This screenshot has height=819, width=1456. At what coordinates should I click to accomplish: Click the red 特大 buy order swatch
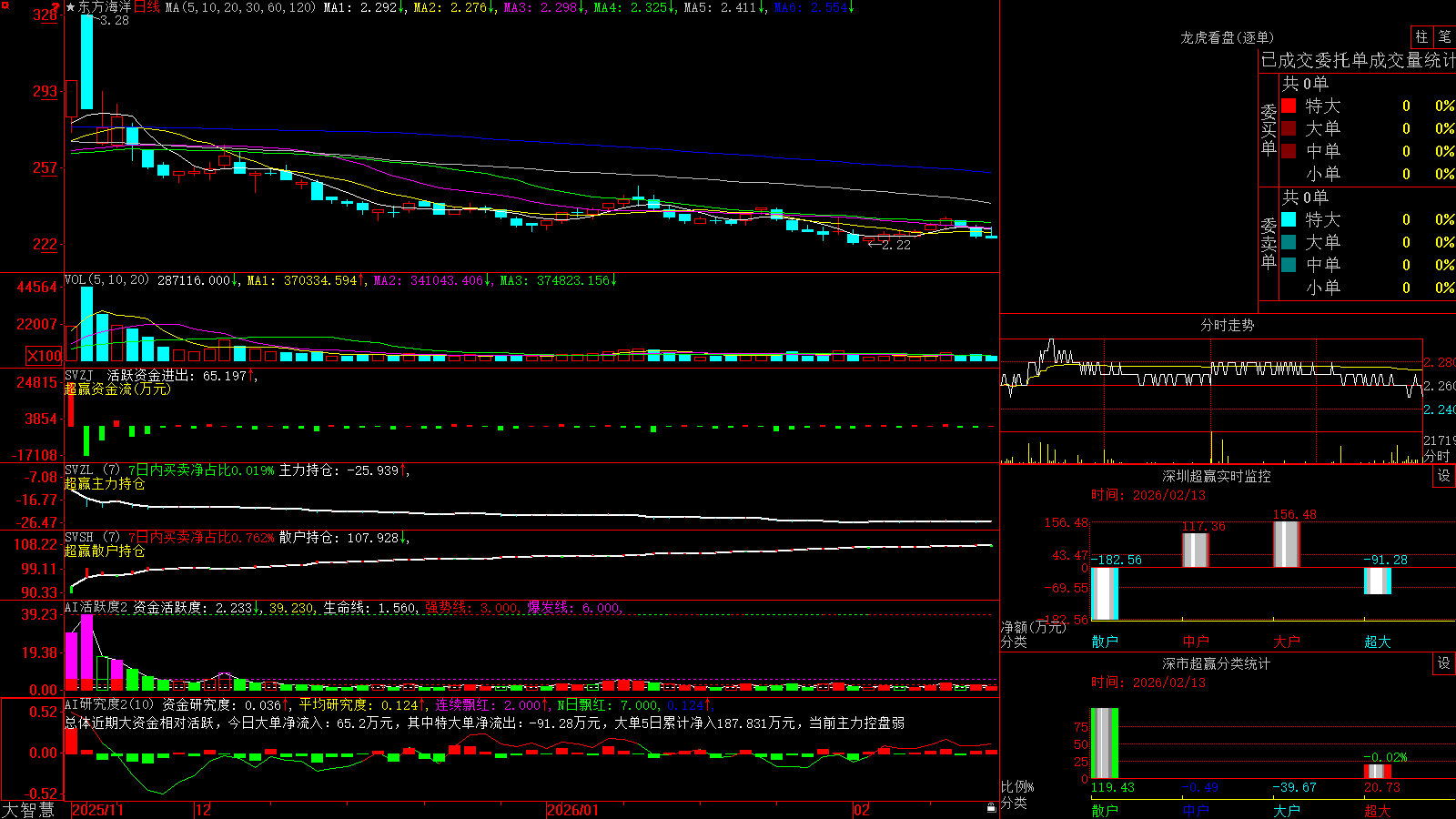point(1289,106)
